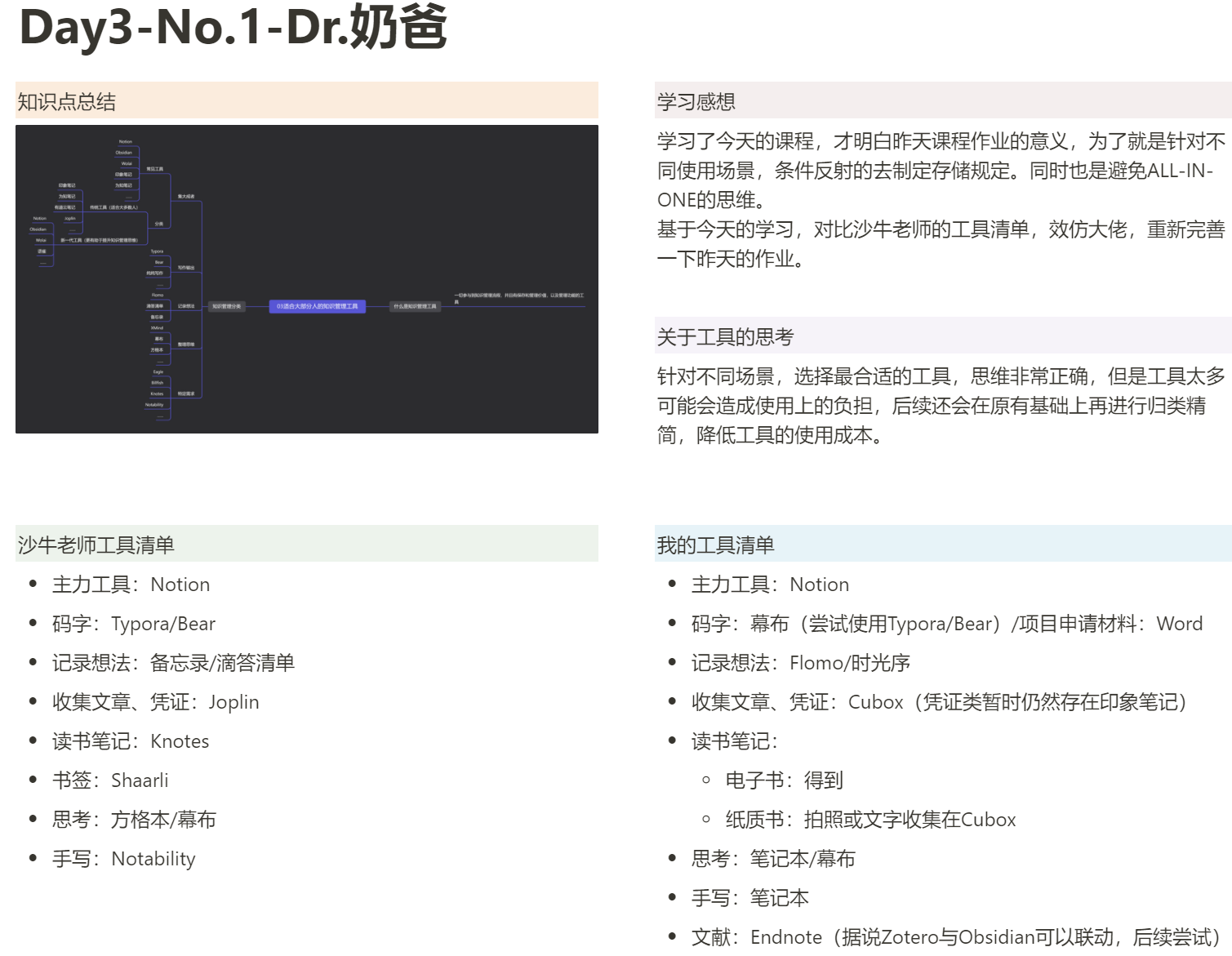Click the 收集文章、凭证：Cubox item

pos(941,702)
